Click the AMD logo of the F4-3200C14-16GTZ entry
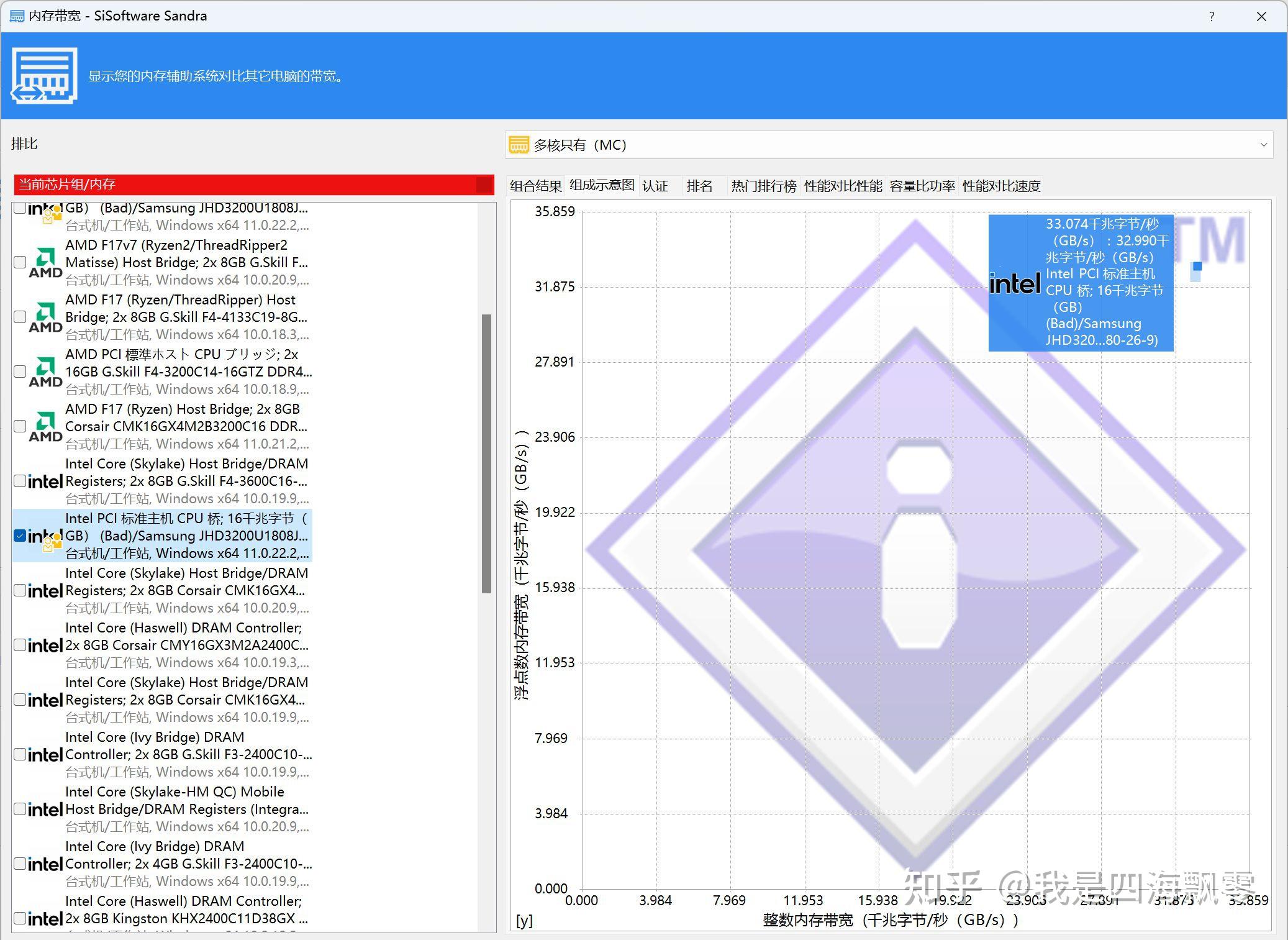The image size is (1288, 940). (45, 372)
